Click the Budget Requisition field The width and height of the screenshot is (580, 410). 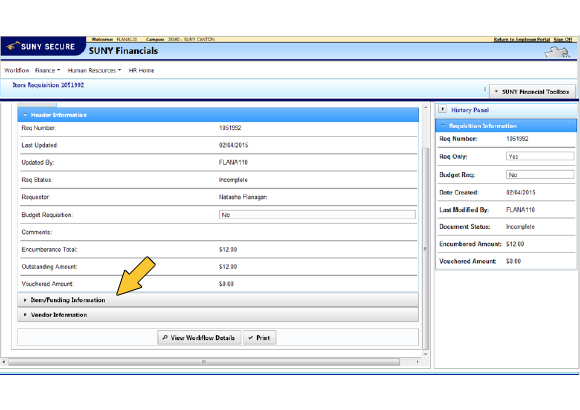317,215
